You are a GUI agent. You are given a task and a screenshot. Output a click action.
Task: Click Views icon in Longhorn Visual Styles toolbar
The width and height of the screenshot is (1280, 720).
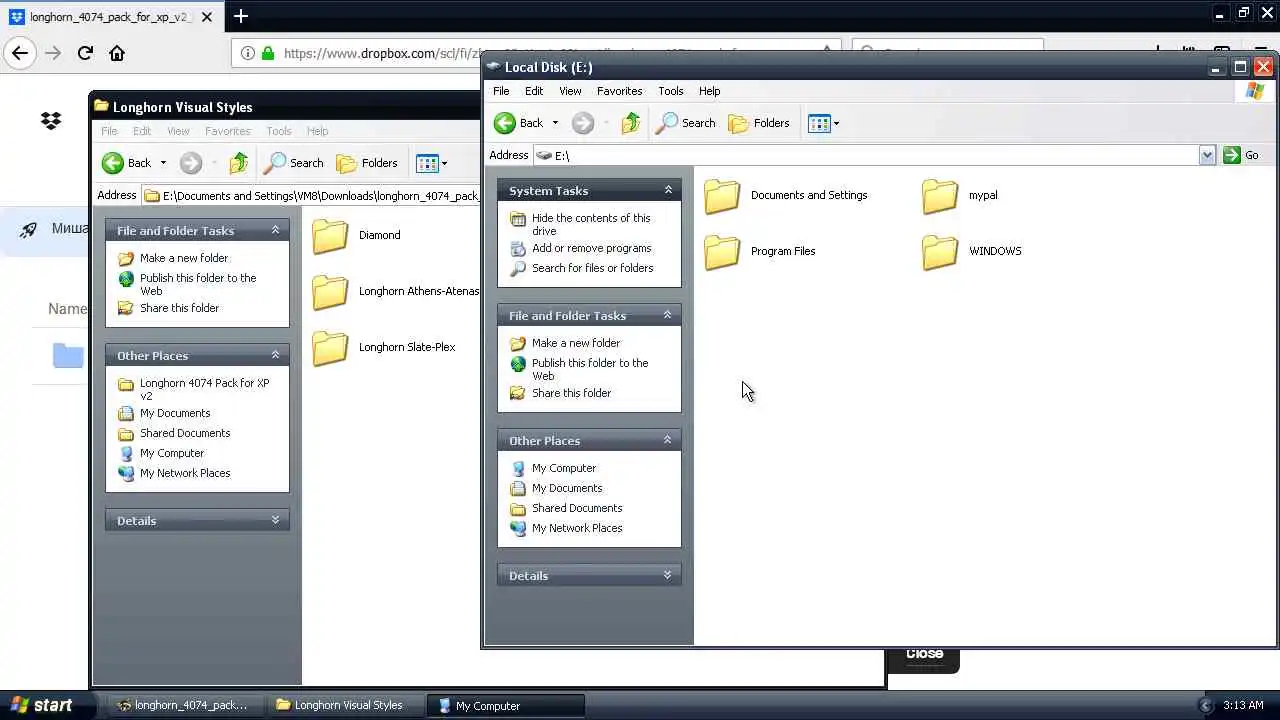pos(427,163)
